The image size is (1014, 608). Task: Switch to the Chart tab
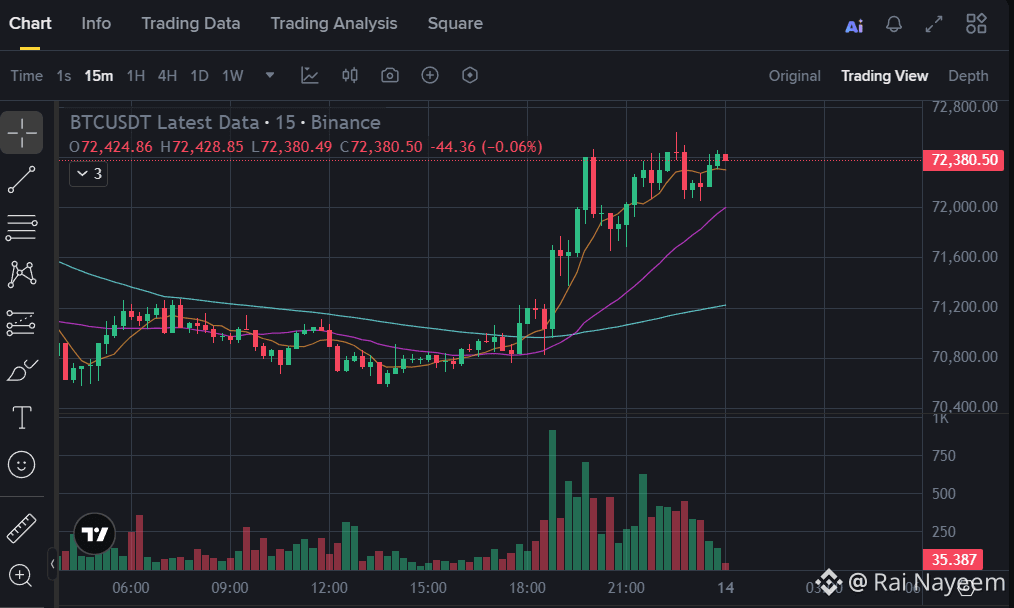click(30, 23)
